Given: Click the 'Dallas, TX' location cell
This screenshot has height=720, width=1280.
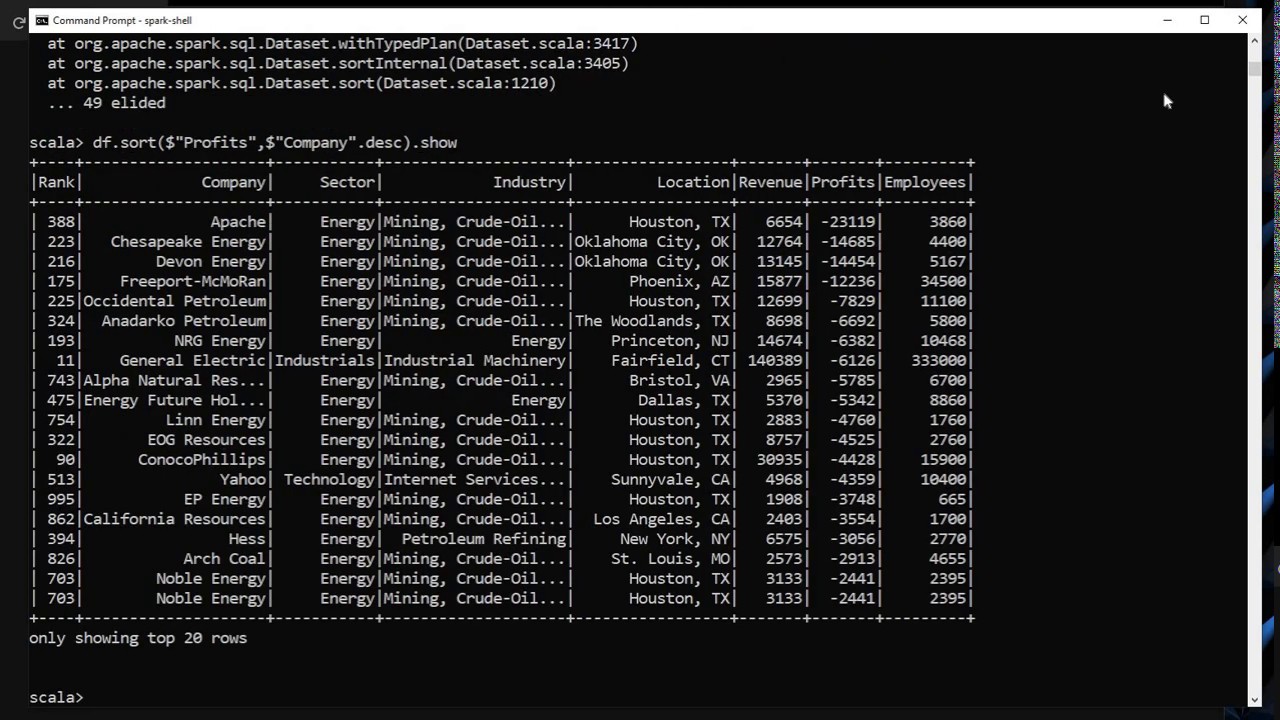Looking at the screenshot, I should point(684,400).
